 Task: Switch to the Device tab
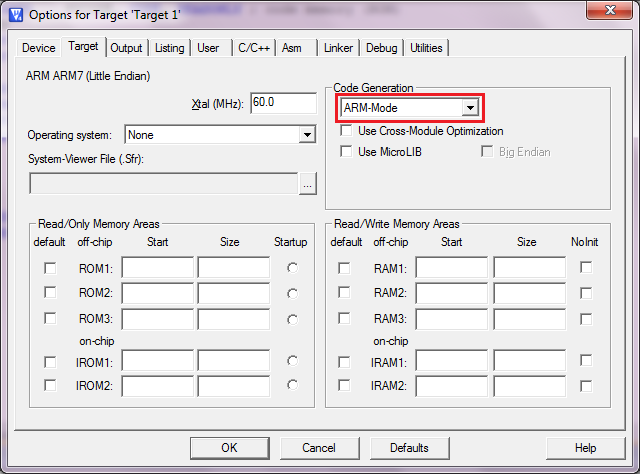pyautogui.click(x=39, y=48)
